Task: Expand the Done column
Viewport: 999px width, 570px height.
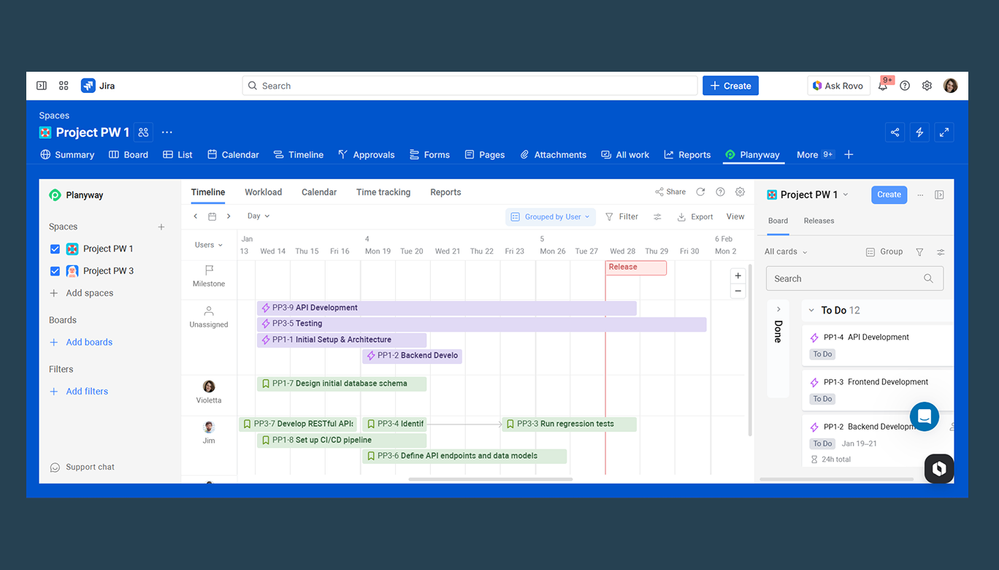Action: coord(778,310)
